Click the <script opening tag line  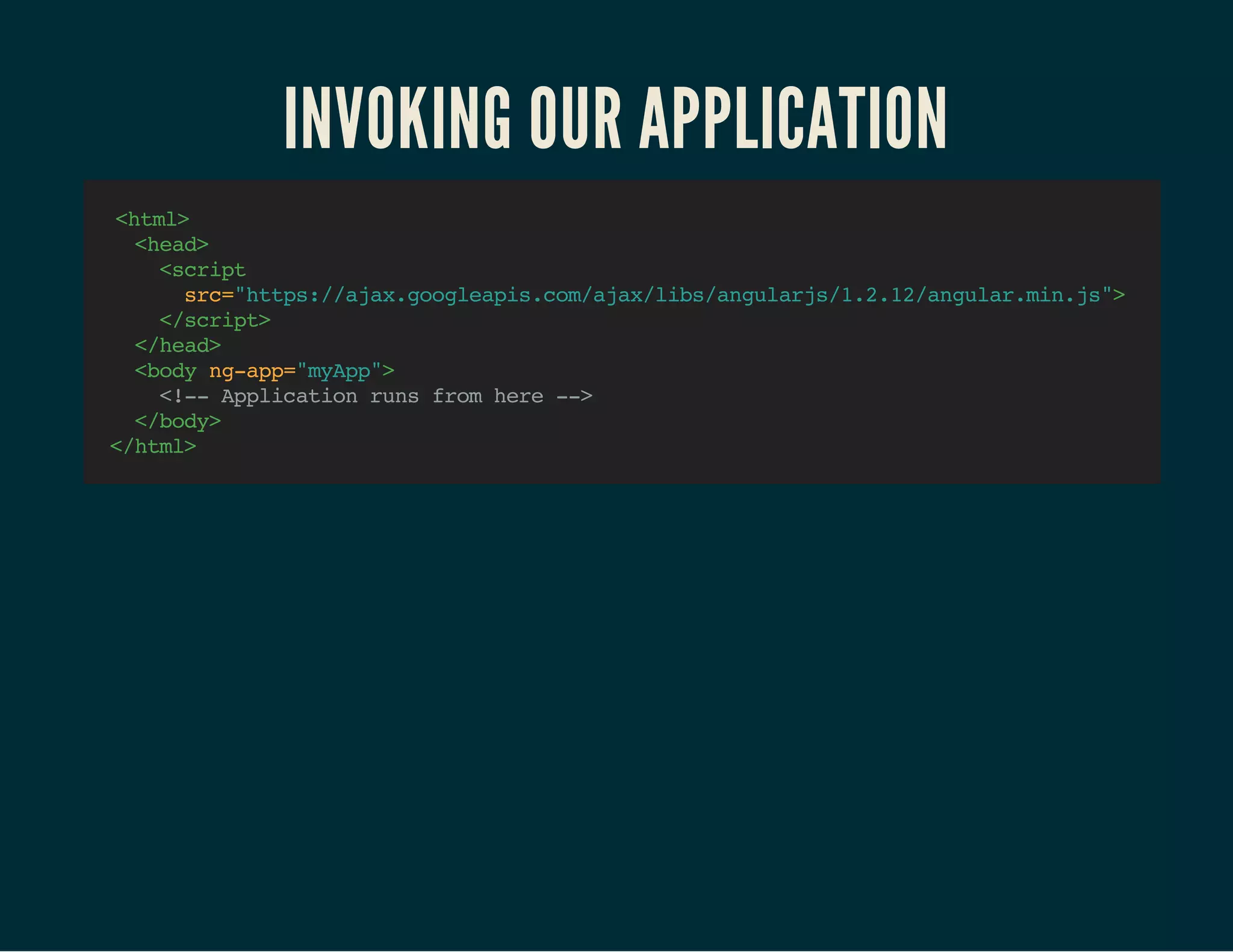point(203,270)
